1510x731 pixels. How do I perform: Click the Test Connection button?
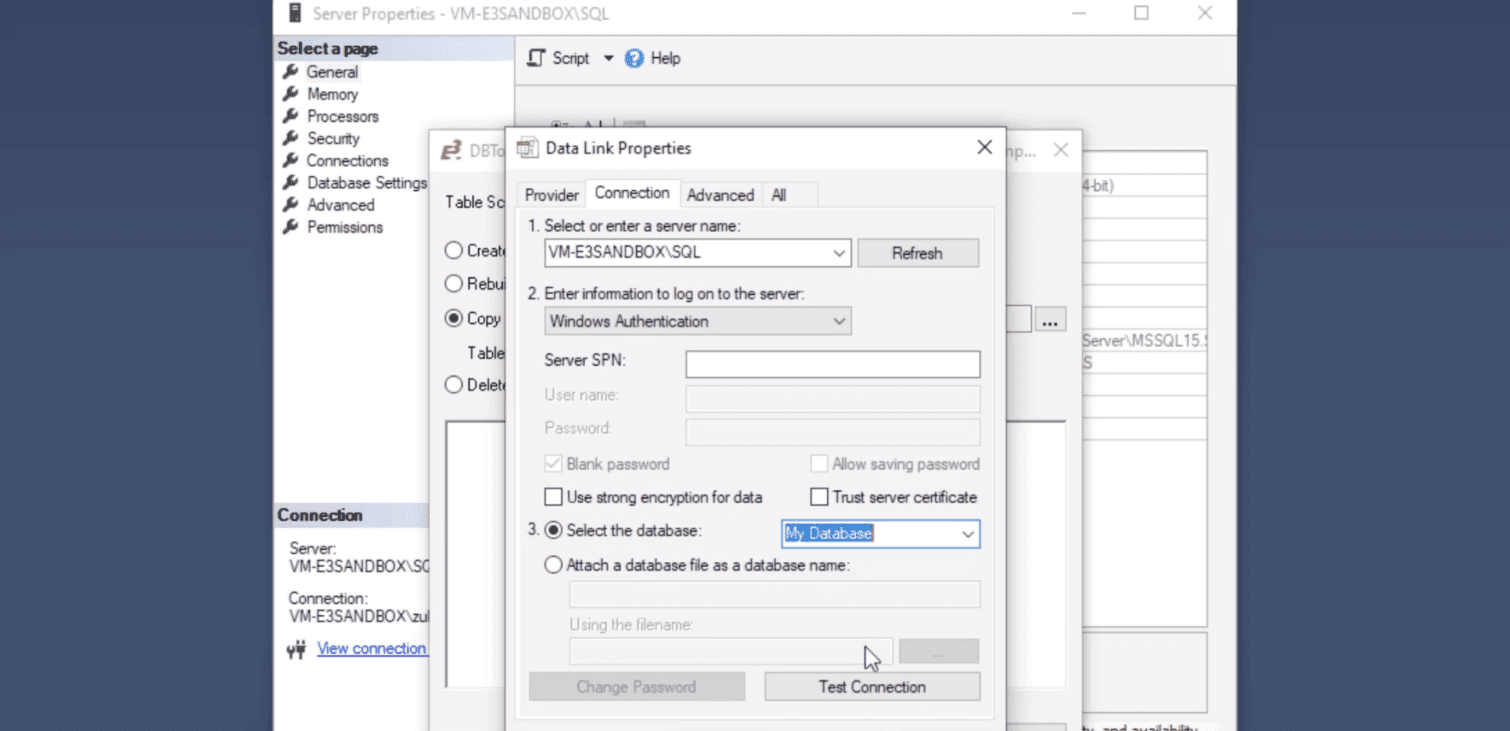coord(872,687)
